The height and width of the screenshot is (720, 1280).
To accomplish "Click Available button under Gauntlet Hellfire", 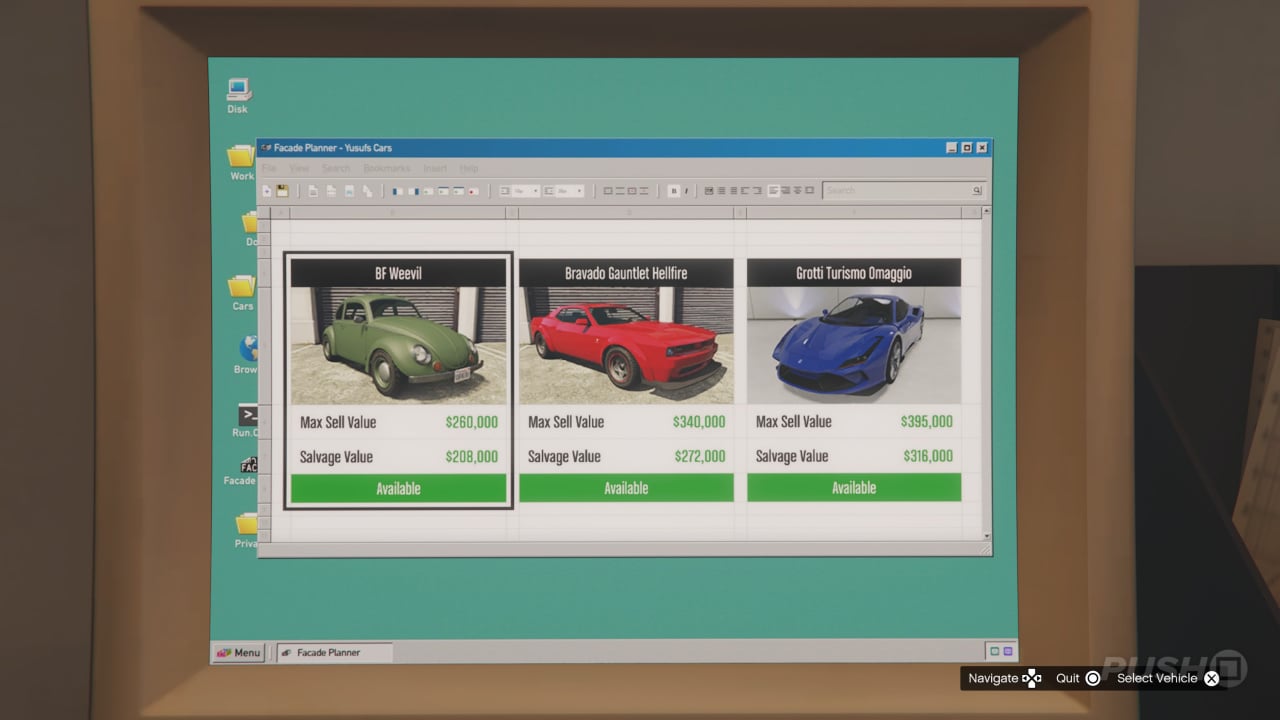I will tap(626, 488).
